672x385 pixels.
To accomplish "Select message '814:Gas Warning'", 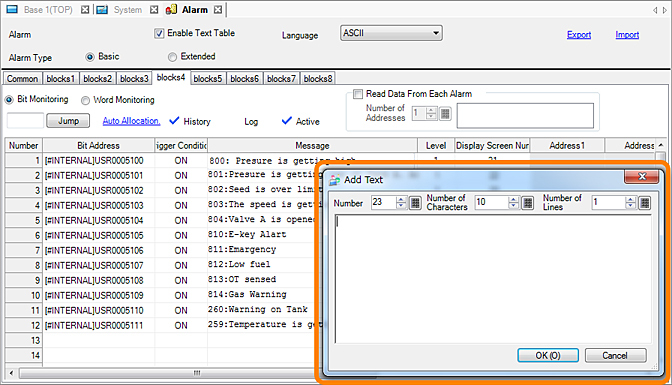I will pyautogui.click(x=247, y=295).
